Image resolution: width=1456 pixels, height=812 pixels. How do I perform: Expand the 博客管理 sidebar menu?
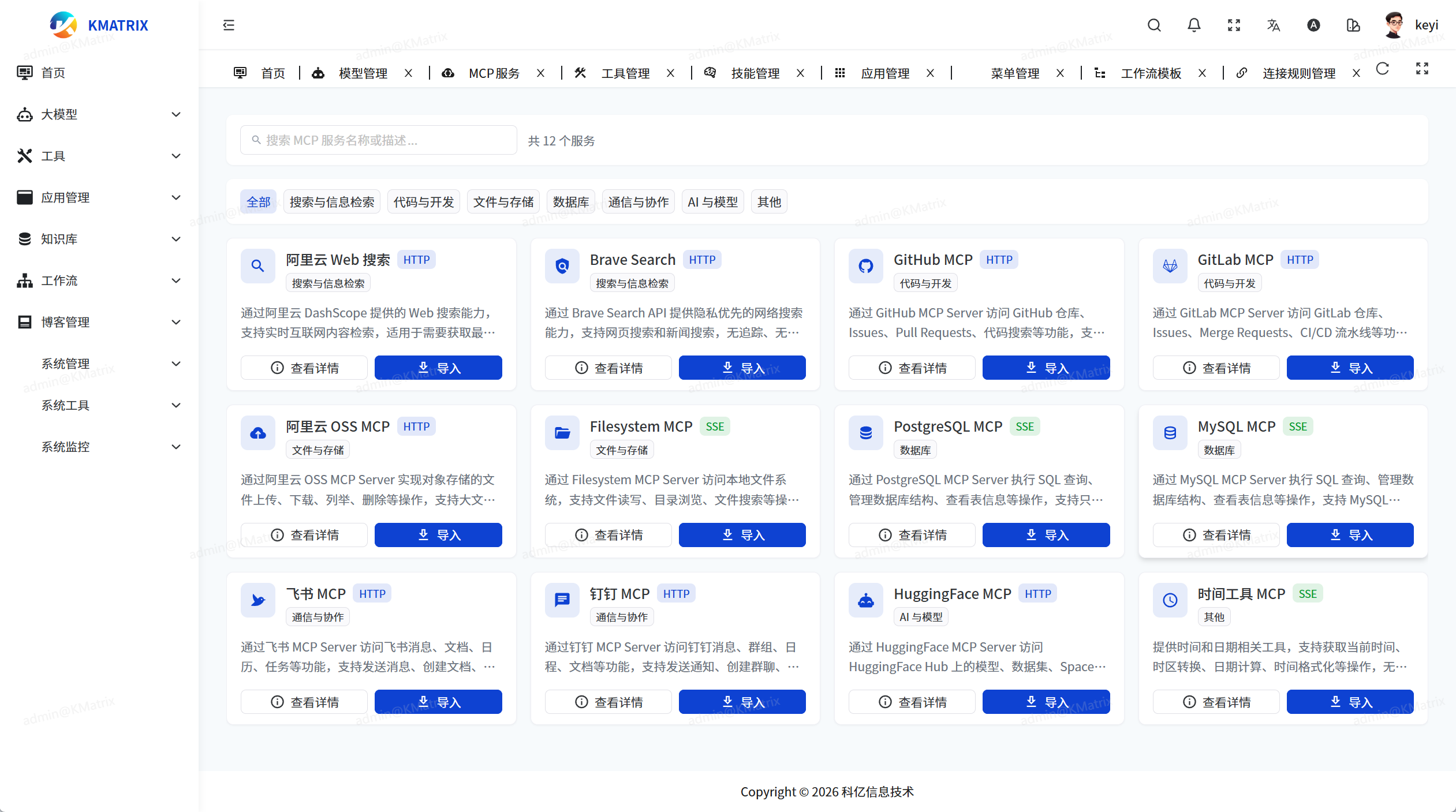point(99,322)
